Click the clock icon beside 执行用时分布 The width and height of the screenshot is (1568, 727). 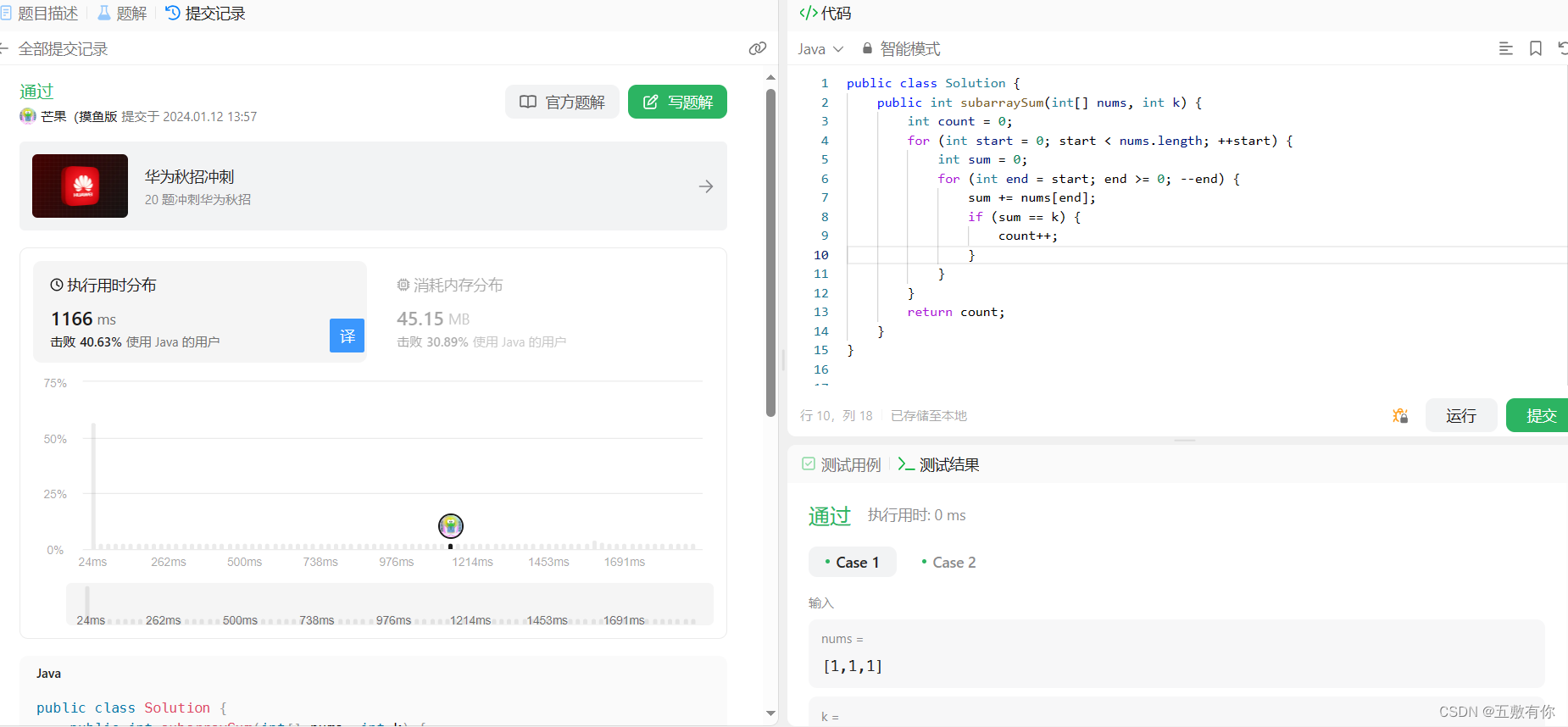[x=57, y=285]
